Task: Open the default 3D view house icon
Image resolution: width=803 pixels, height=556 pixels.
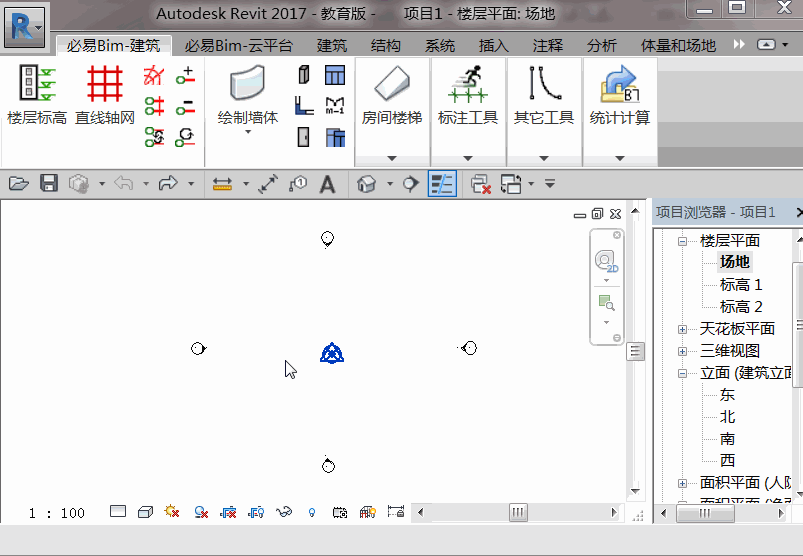Action: pyautogui.click(x=366, y=184)
